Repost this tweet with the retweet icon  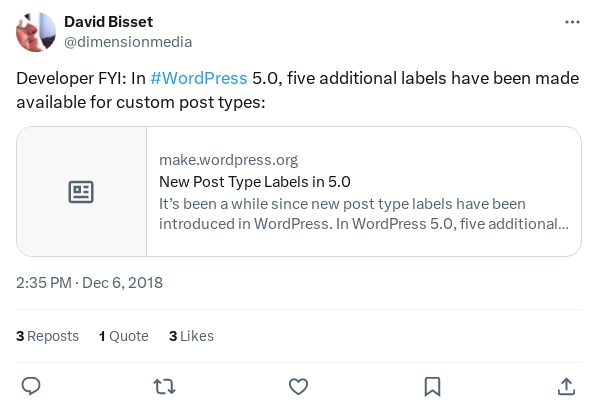coord(164,386)
